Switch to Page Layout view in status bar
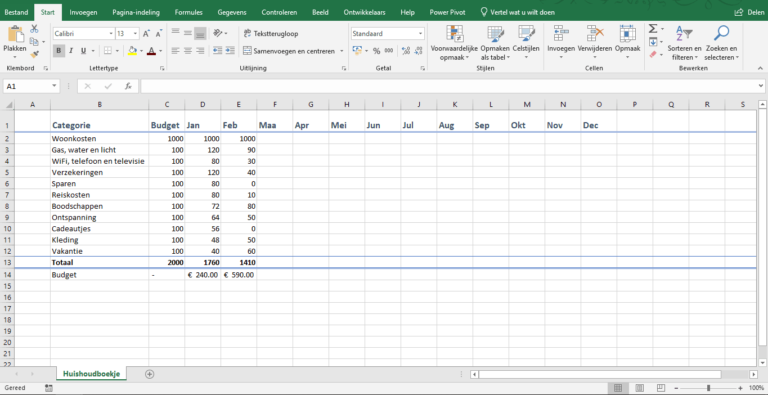768x395 pixels. [639, 388]
